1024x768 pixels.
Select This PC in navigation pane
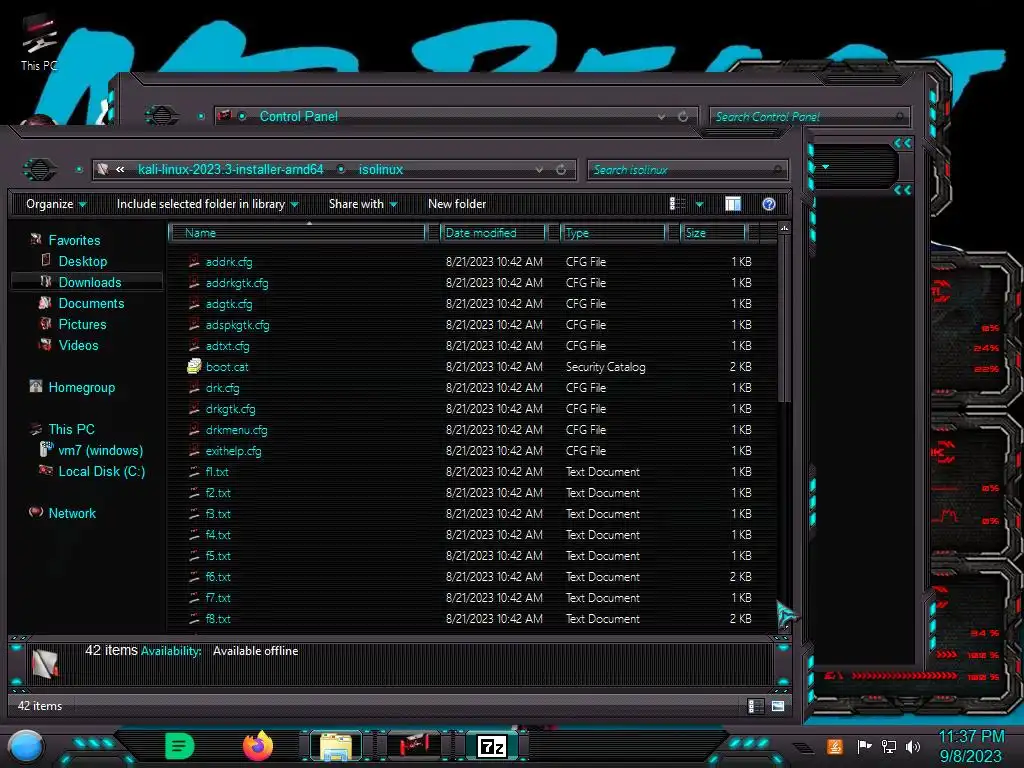pyautogui.click(x=71, y=429)
